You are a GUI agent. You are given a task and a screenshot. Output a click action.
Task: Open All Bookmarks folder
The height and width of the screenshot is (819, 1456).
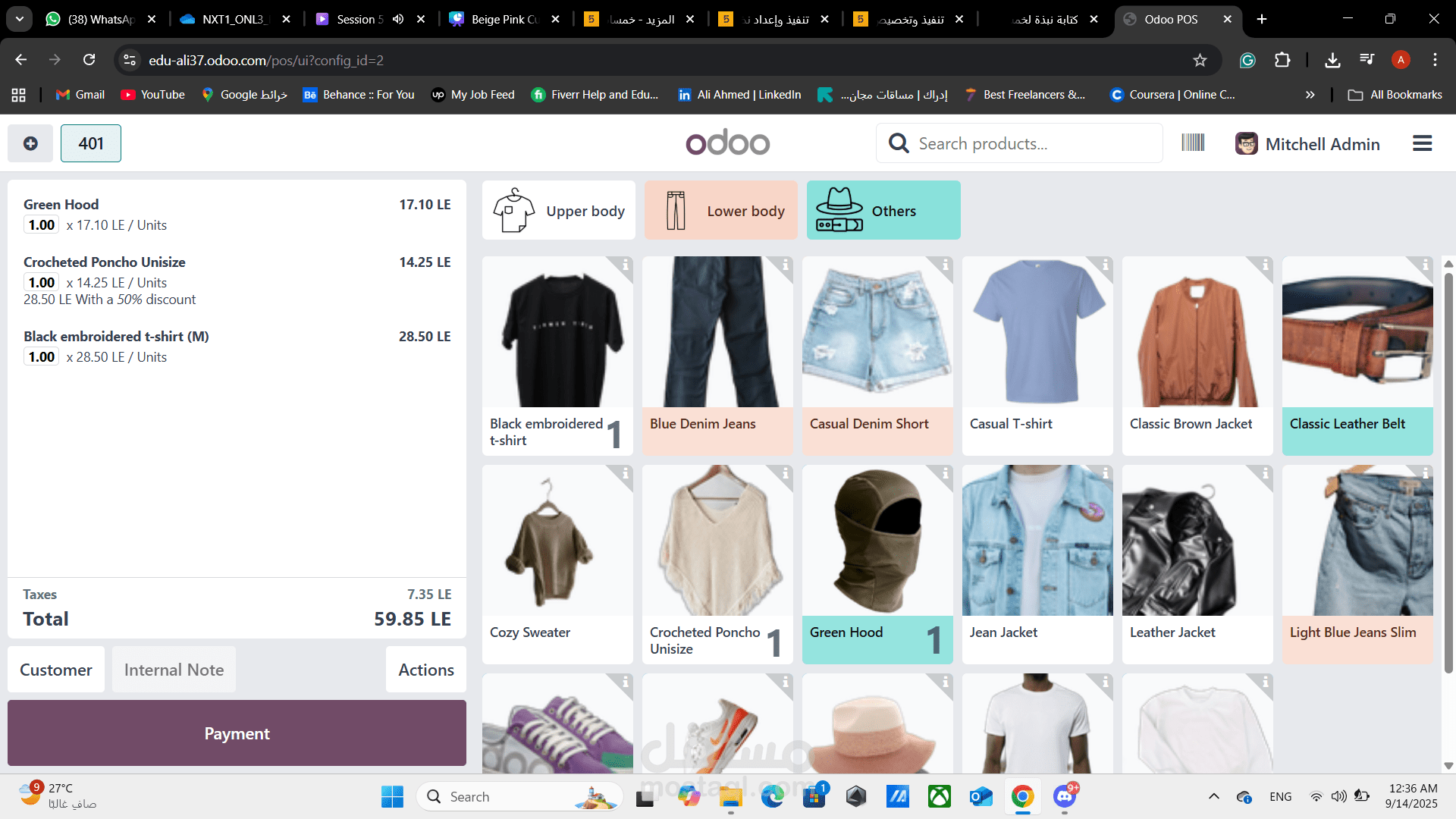click(x=1395, y=95)
